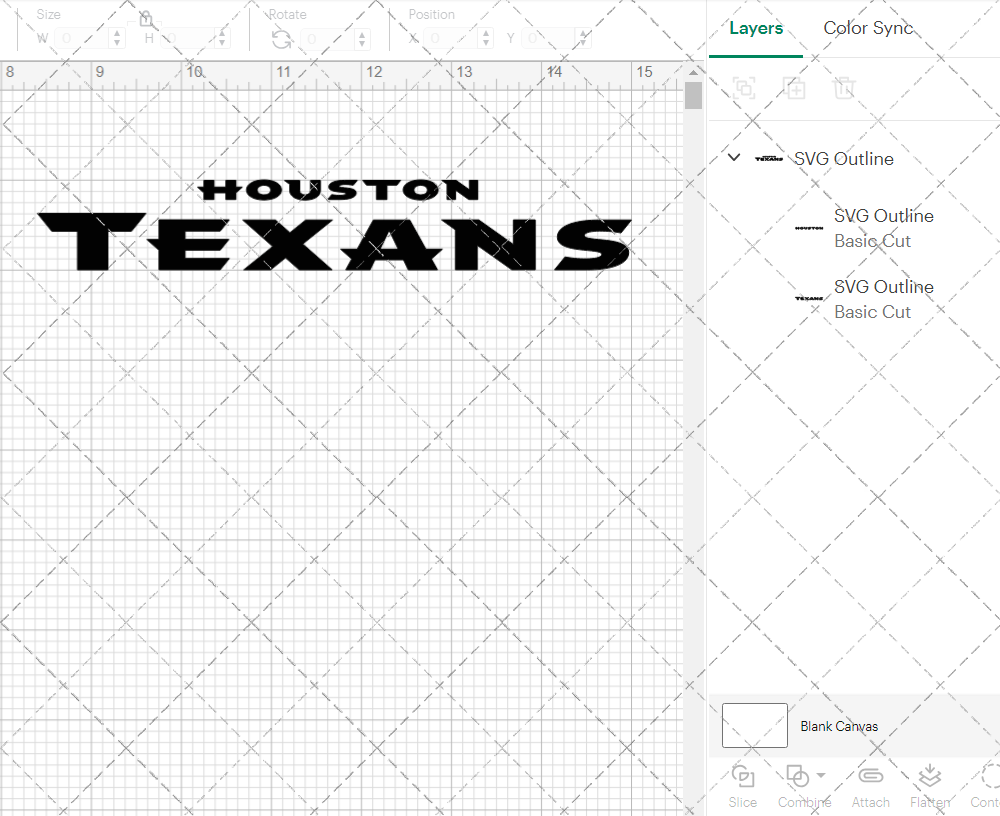Click the Duplicate layer icon
The width and height of the screenshot is (1000, 816).
pyautogui.click(x=795, y=89)
